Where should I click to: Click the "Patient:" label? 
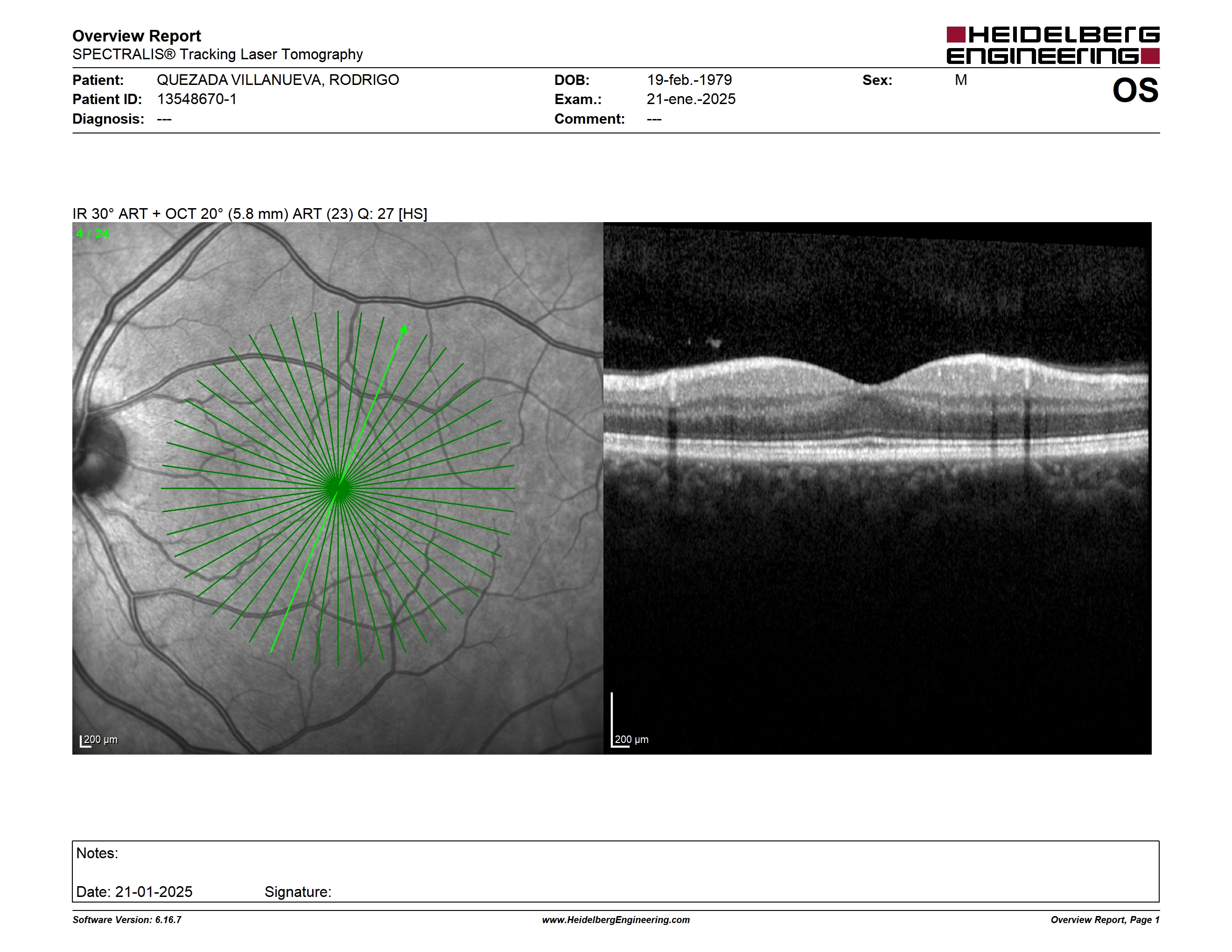pyautogui.click(x=98, y=80)
